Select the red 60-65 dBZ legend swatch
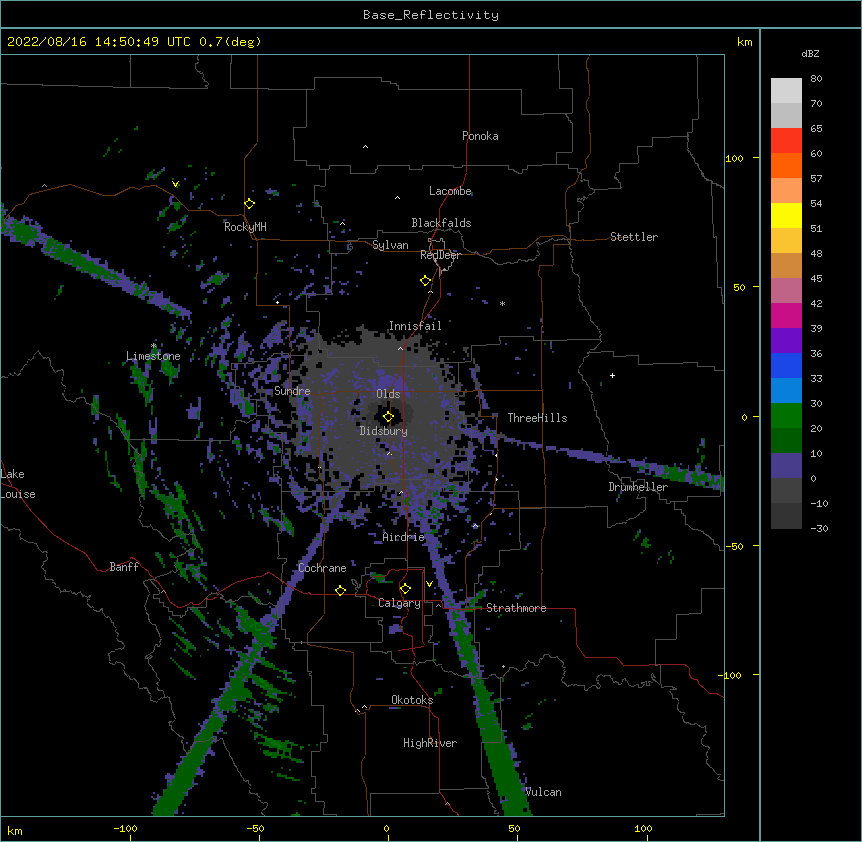The height and width of the screenshot is (842, 862). pyautogui.click(x=786, y=140)
